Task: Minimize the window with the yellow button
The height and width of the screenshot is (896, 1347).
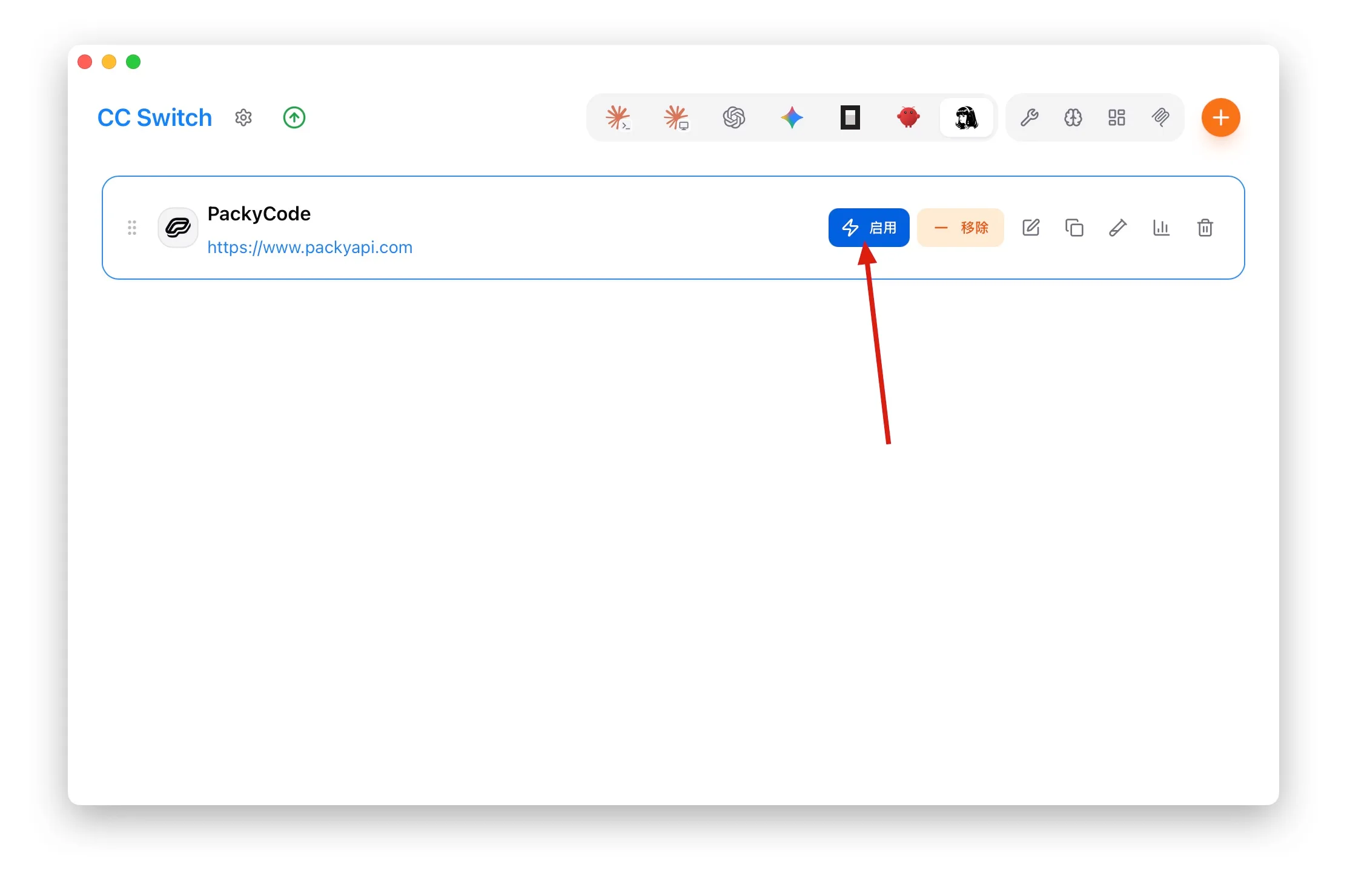Action: pyautogui.click(x=109, y=62)
